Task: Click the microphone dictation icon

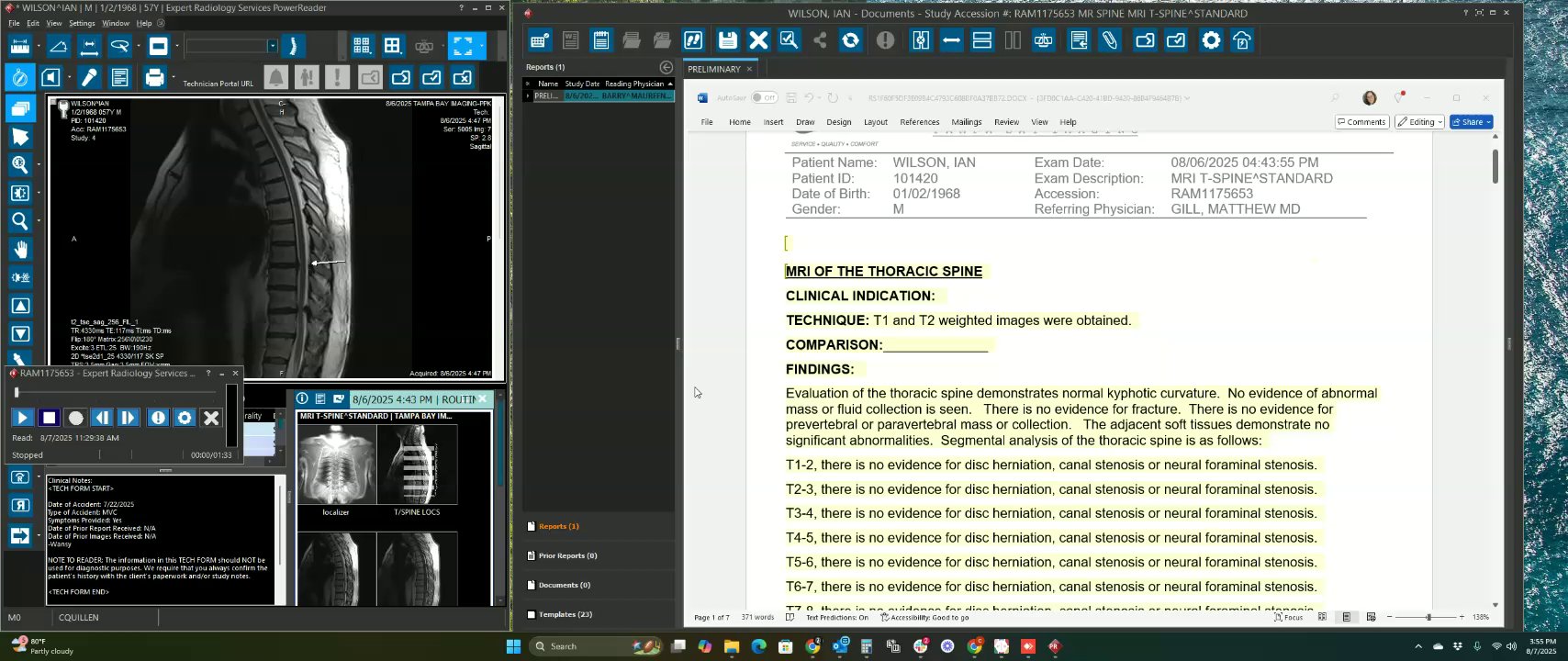Action: (x=89, y=77)
